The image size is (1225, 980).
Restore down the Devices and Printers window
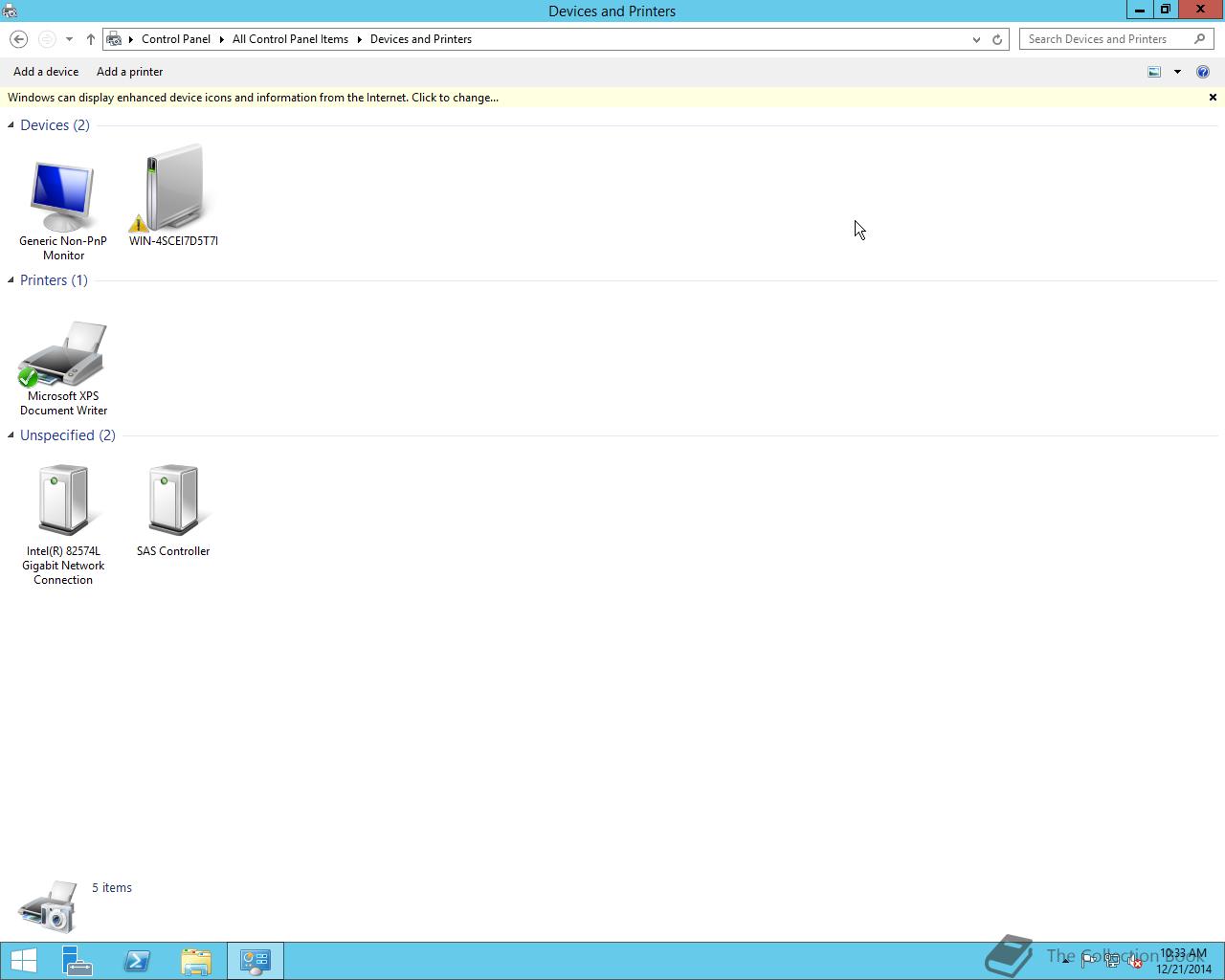(x=1166, y=10)
